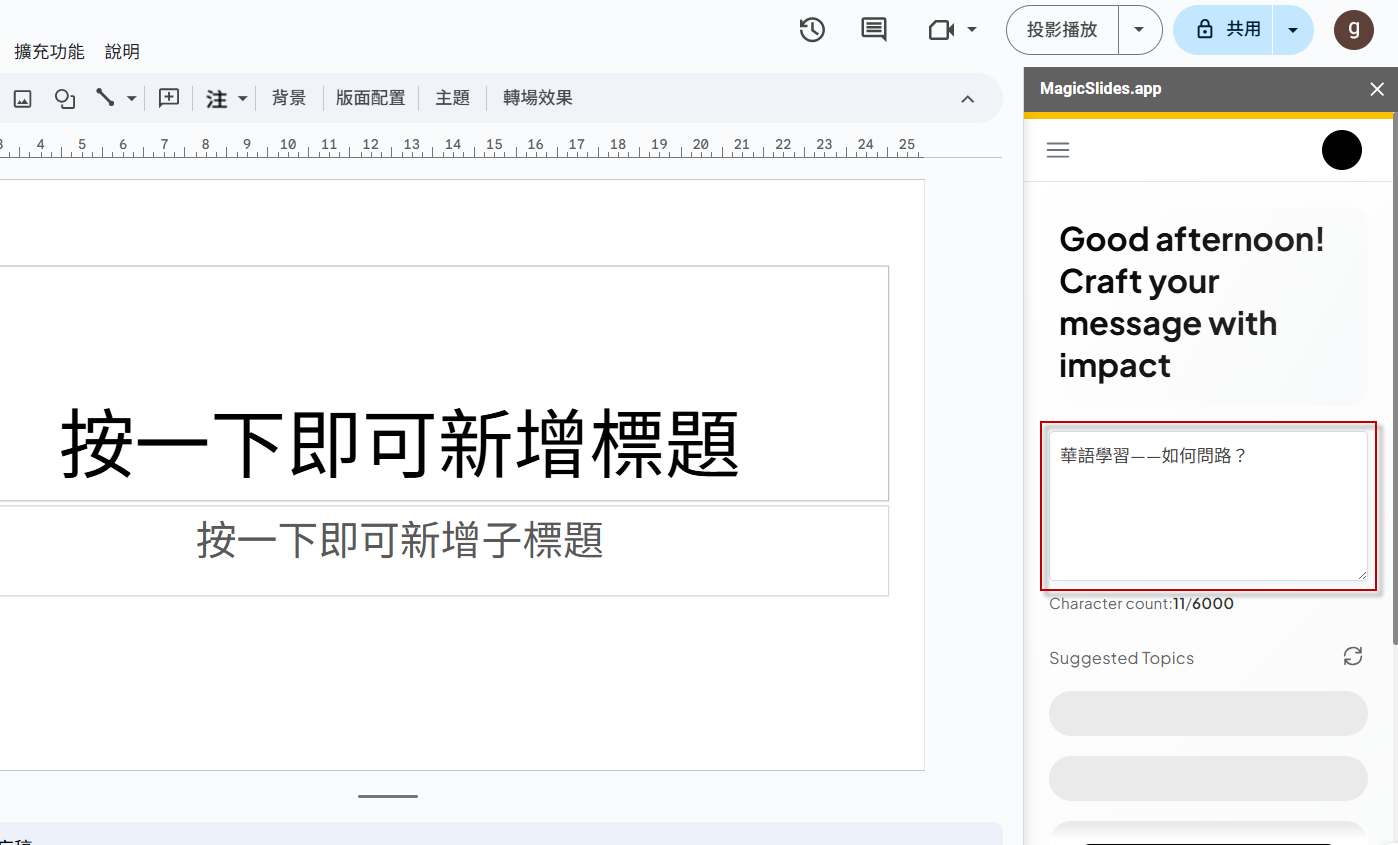This screenshot has height=845, width=1398.
Task: Open the 擴充功能 menu
Action: (48, 51)
